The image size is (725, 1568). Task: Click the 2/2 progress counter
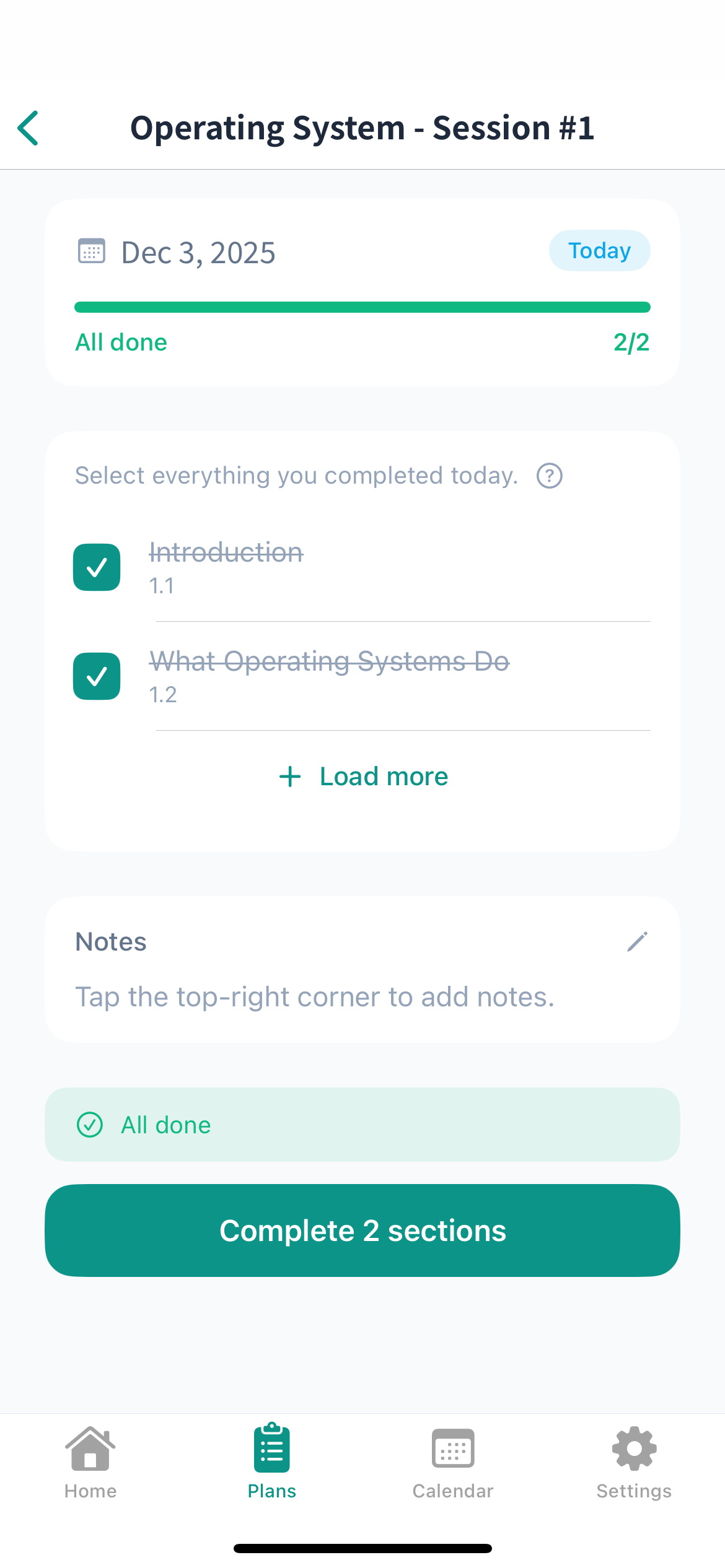[x=631, y=342]
